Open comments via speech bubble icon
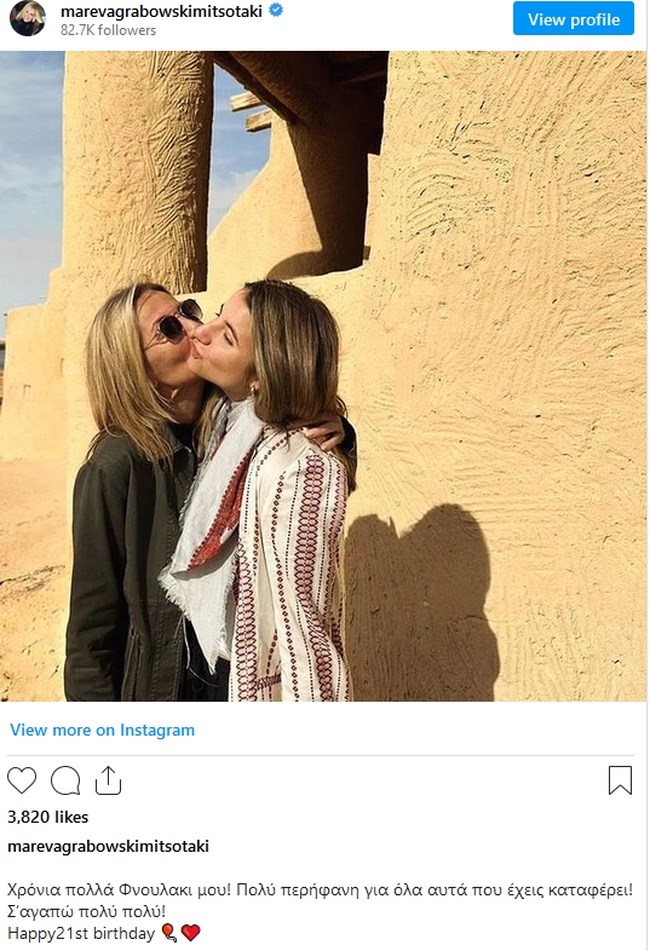 pyautogui.click(x=65, y=781)
